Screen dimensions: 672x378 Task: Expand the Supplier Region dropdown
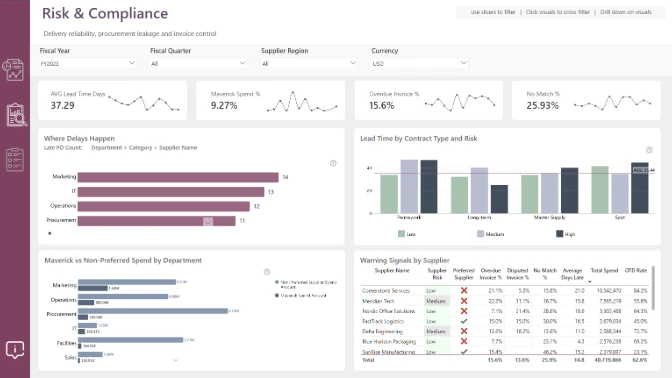coord(309,63)
